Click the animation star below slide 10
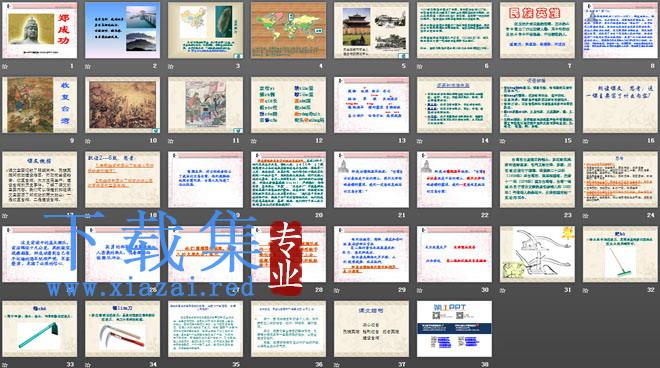The width and height of the screenshot is (660, 368). click(x=88, y=141)
